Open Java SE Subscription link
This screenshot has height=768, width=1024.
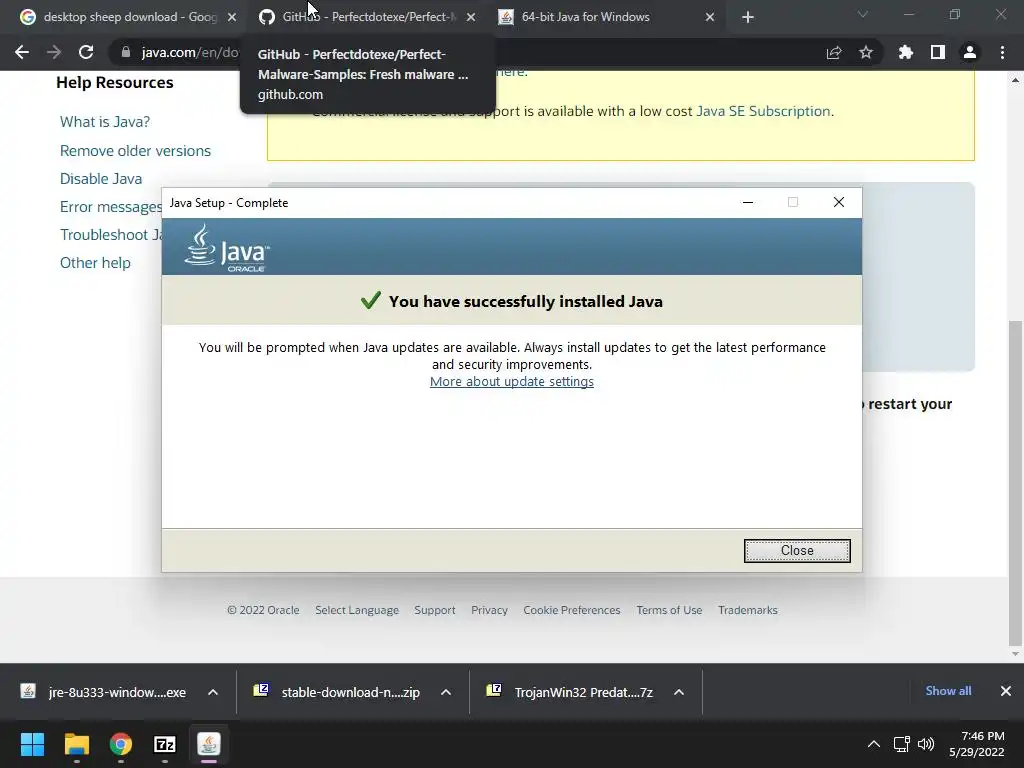pyautogui.click(x=763, y=111)
